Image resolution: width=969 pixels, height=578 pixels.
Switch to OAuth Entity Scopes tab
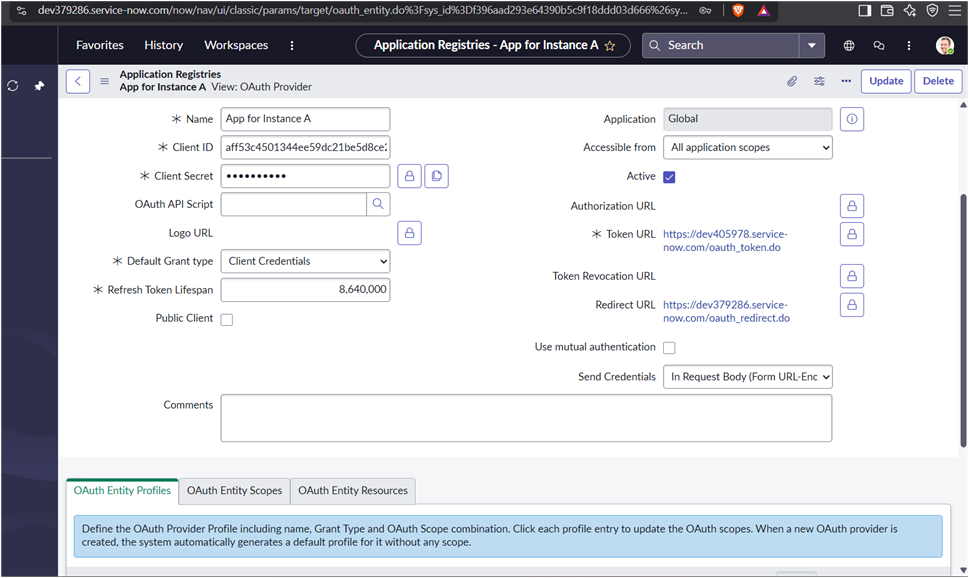[234, 491]
